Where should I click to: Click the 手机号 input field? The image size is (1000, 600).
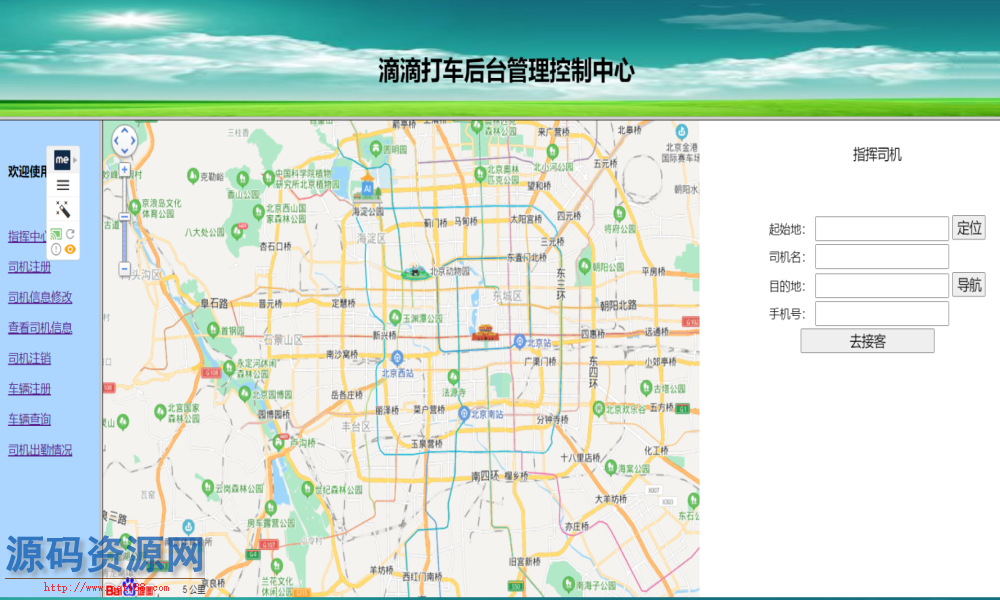[x=882, y=314]
